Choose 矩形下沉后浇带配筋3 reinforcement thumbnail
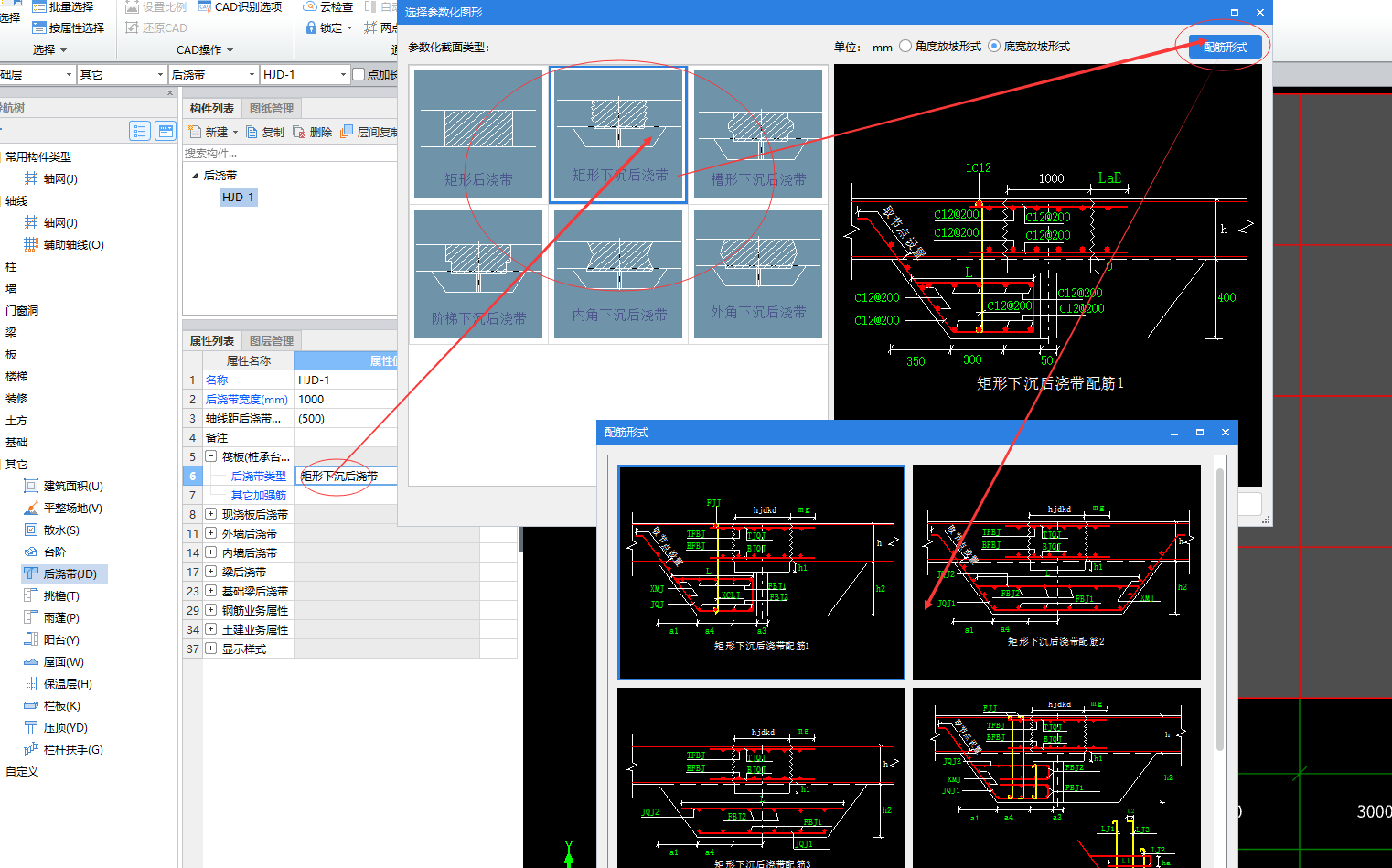Image resolution: width=1392 pixels, height=868 pixels. [761, 777]
